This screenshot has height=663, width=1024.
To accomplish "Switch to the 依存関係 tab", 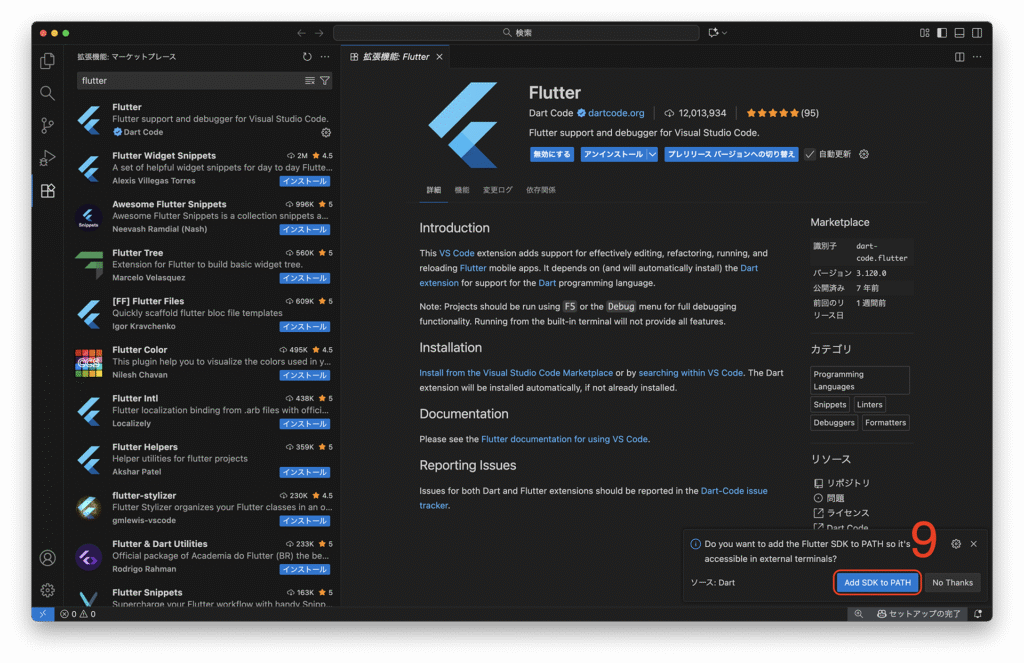I will [540, 190].
